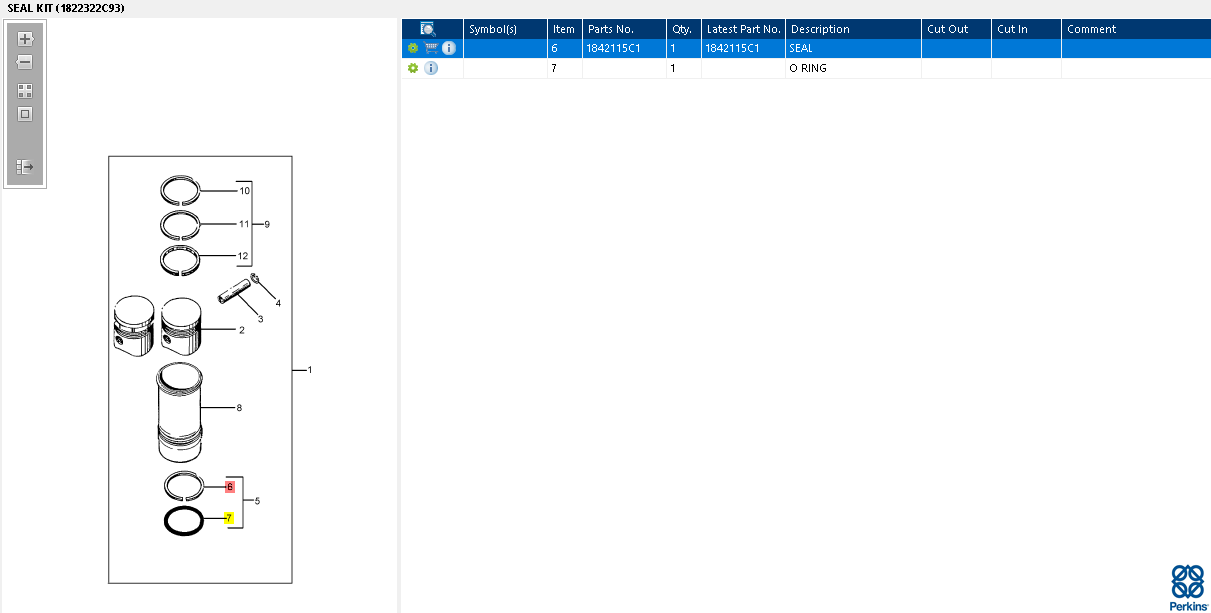1211x613 pixels.
Task: Click green gear icon on item 6 row
Action: 412,48
